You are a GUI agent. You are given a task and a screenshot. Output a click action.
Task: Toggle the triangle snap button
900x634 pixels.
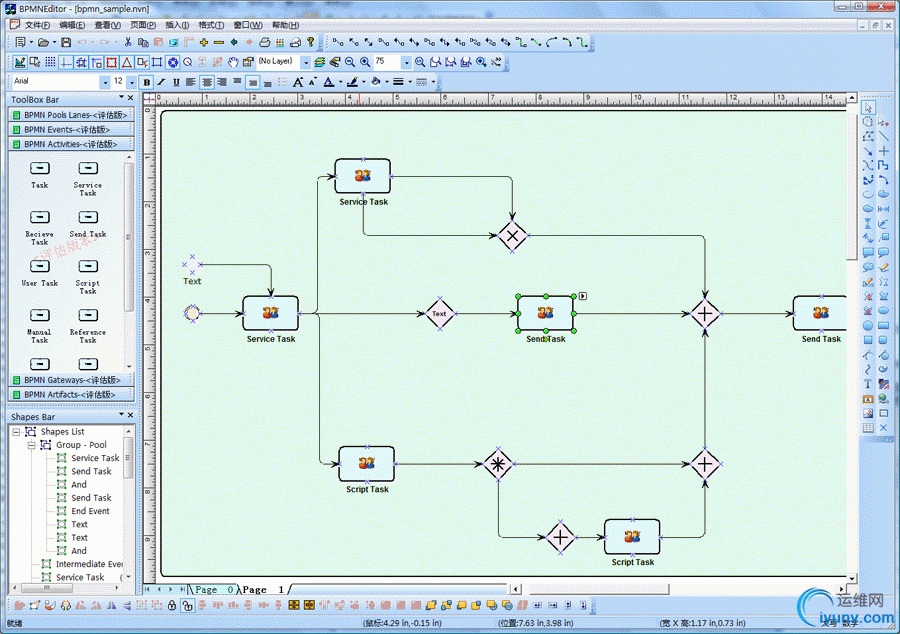[x=127, y=62]
